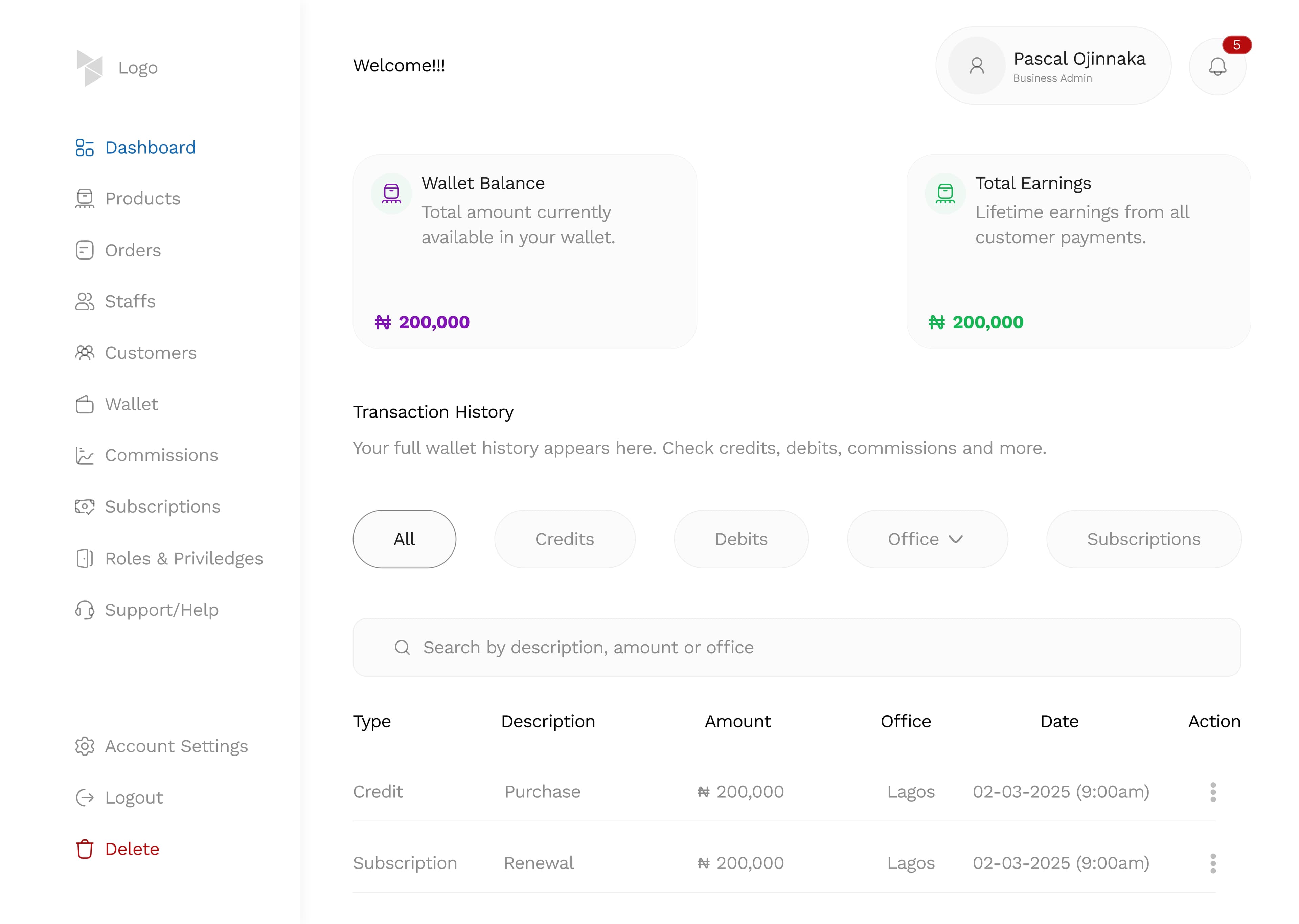Click the red Delete label
Viewport: 1299px width, 924px height.
click(x=132, y=849)
